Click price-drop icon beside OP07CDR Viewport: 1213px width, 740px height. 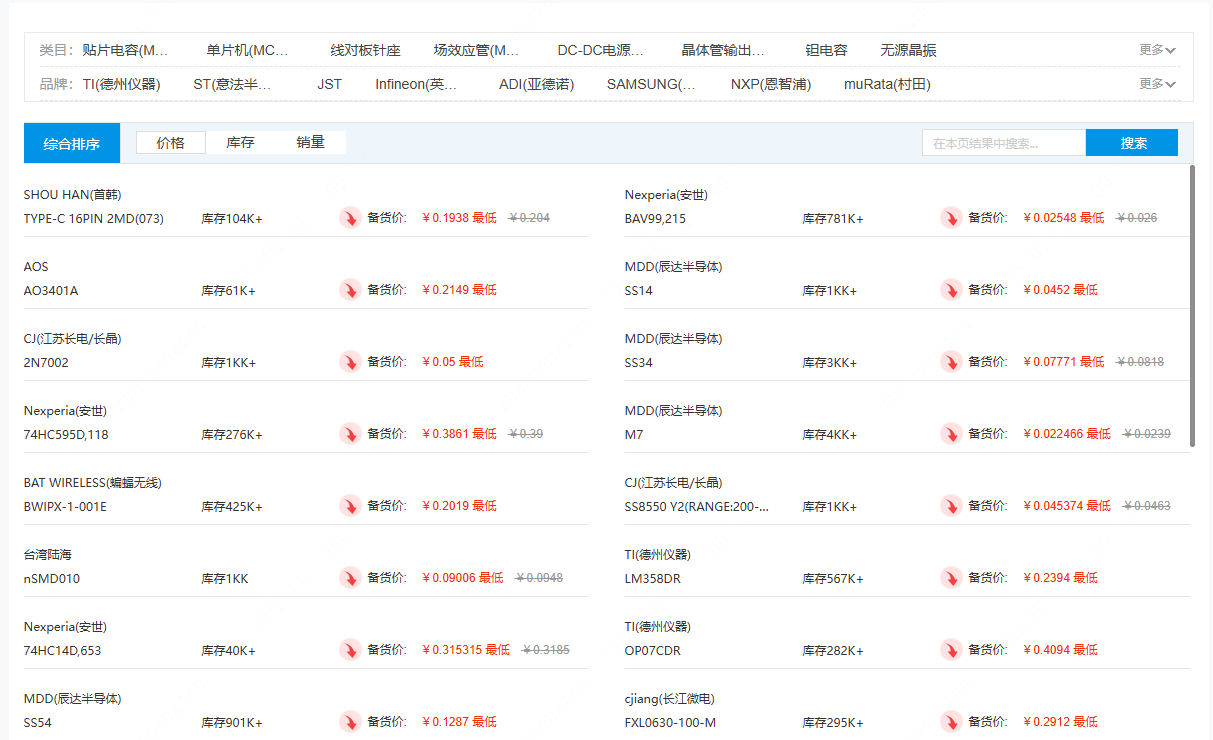click(x=951, y=650)
